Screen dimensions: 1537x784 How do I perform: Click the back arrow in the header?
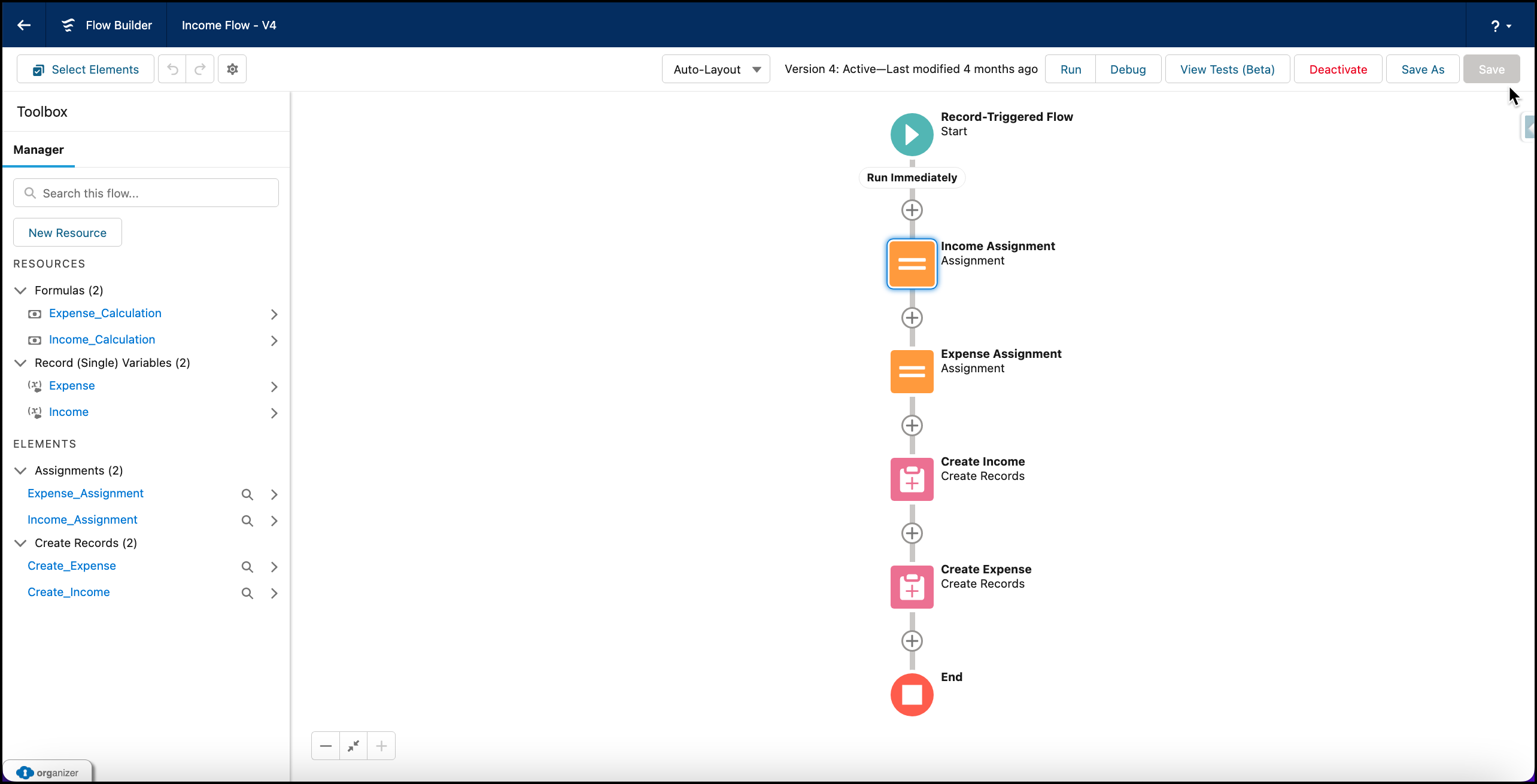(24, 25)
